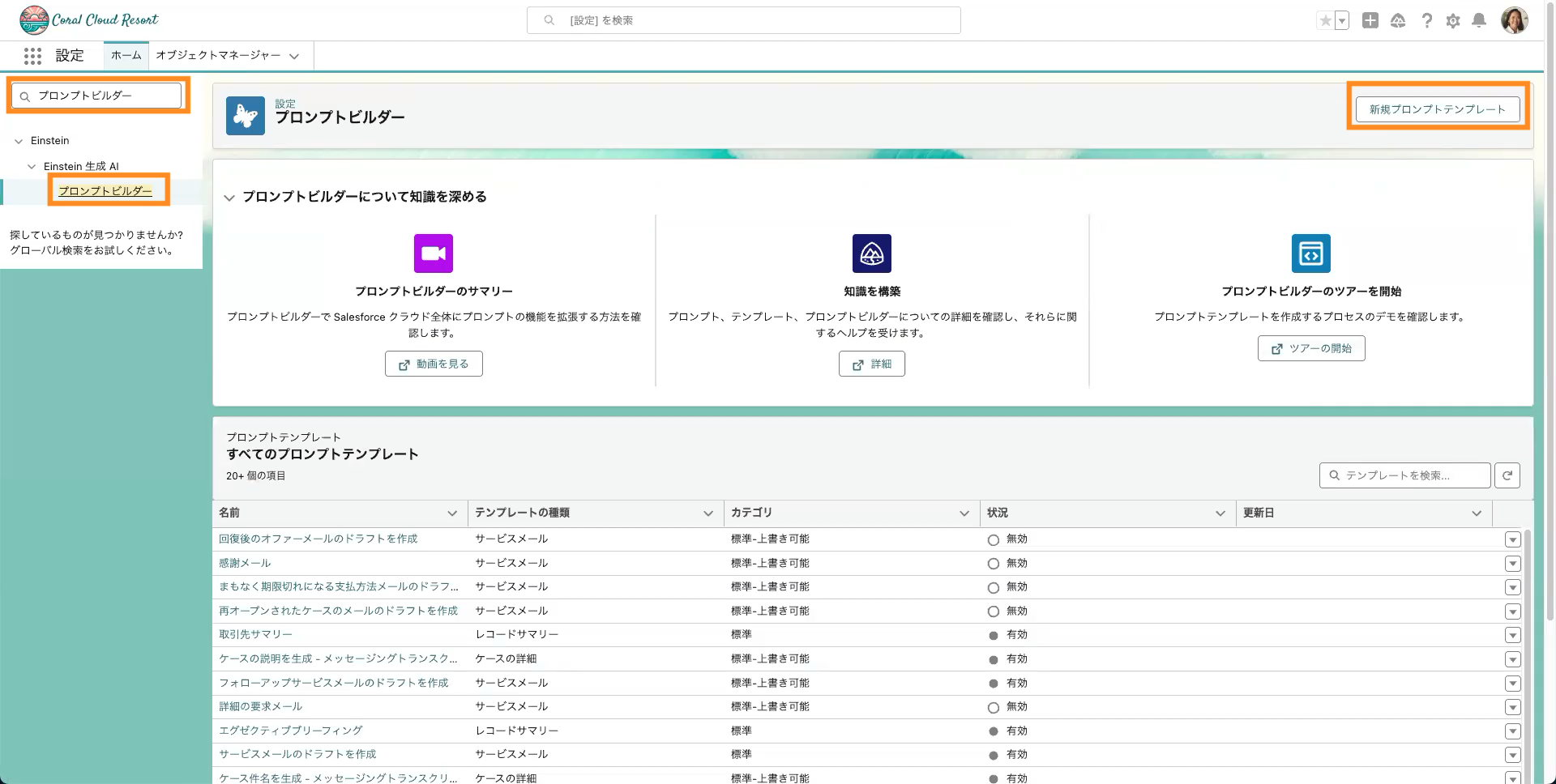1556x784 pixels.
Task: Click inside the [設定] を検索 field
Action: 744,20
